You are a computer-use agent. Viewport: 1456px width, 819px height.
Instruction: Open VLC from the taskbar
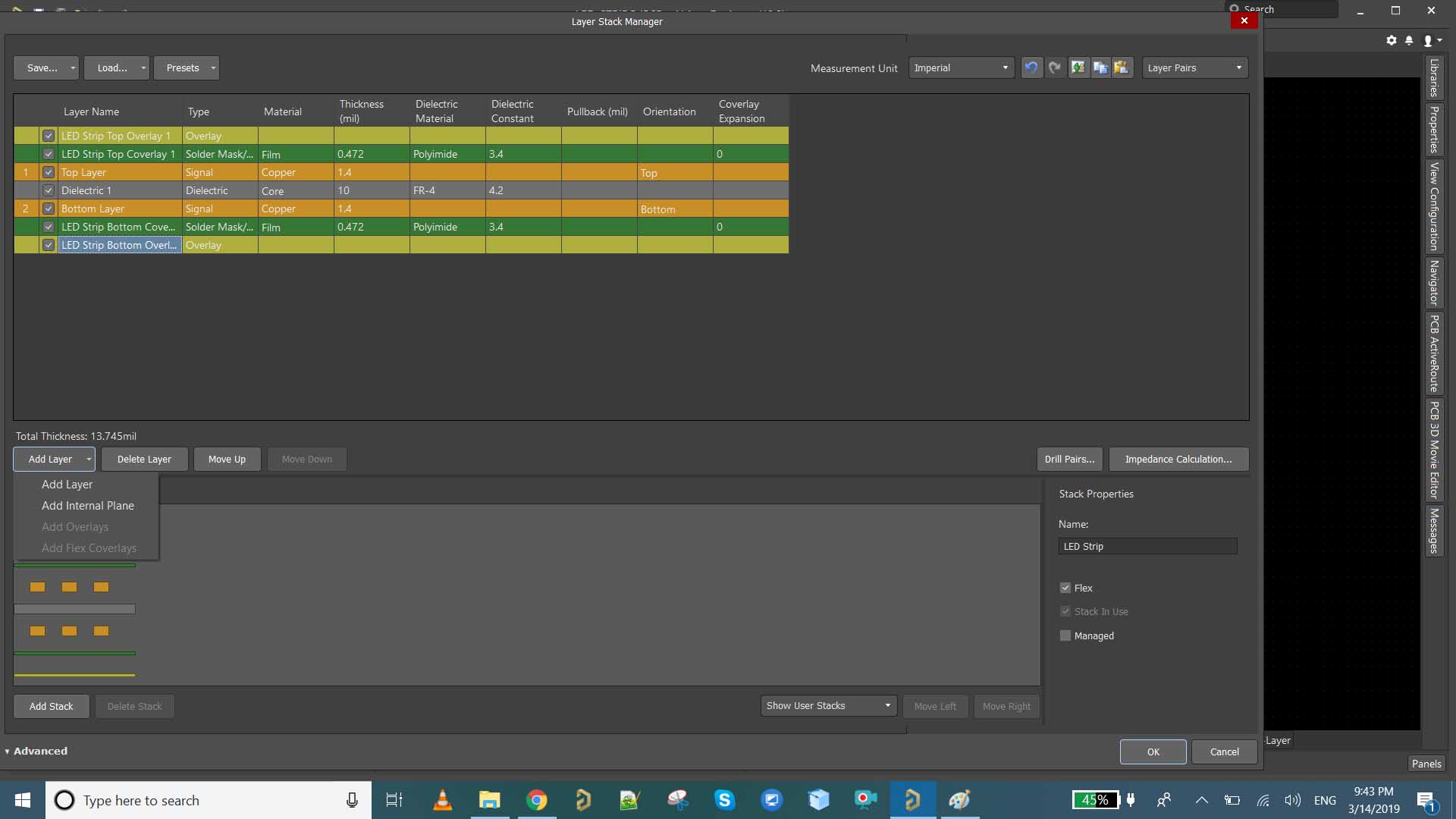click(x=442, y=800)
